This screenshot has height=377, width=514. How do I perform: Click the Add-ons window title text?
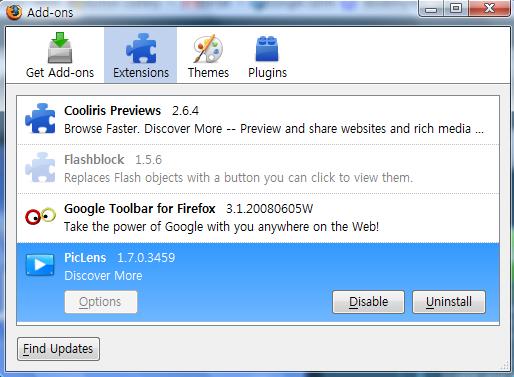pos(50,13)
